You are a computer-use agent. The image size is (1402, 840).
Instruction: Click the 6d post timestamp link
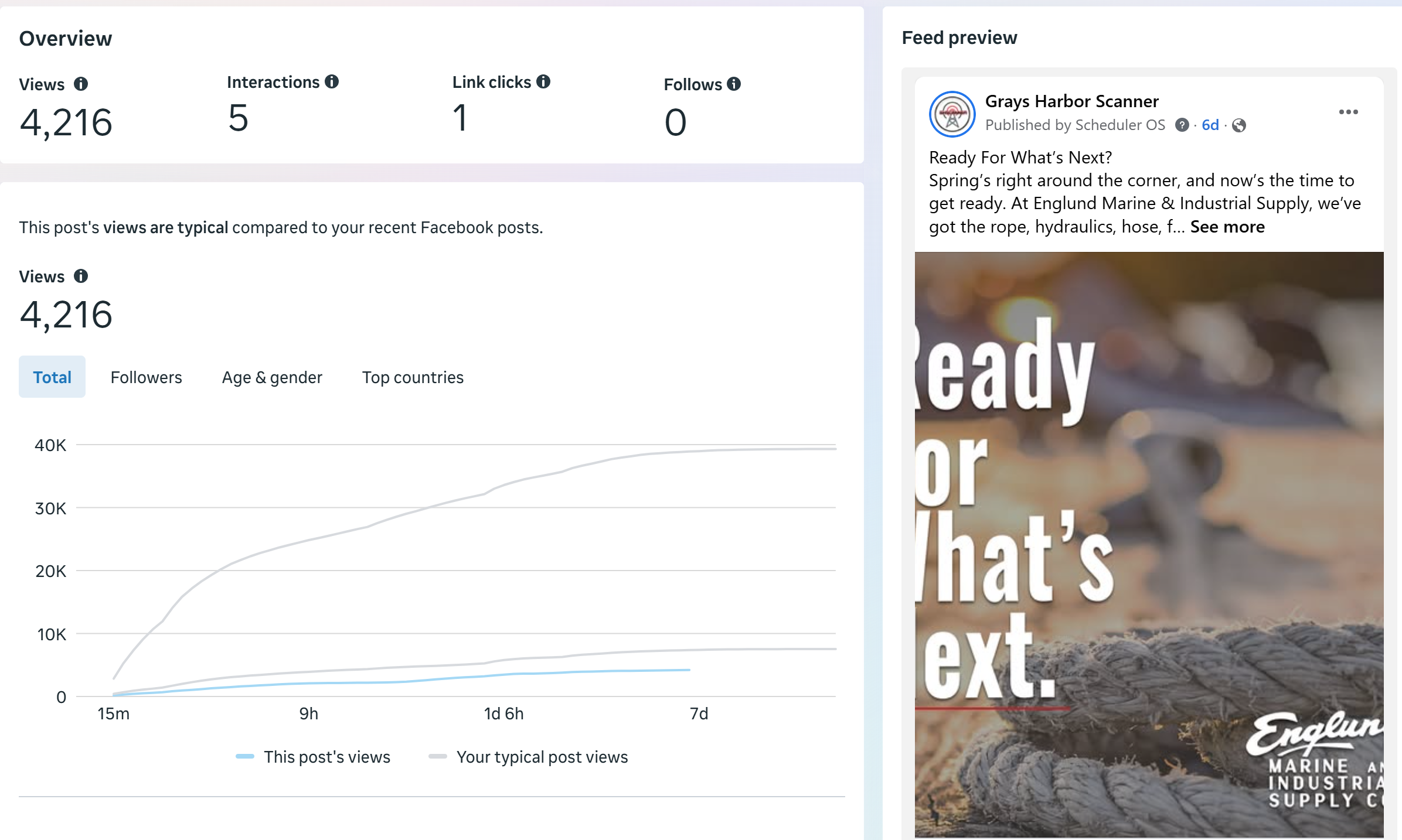[1210, 125]
